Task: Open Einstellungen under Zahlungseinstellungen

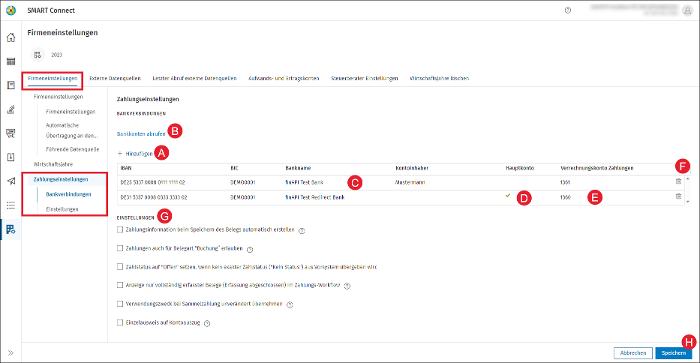Action: [x=62, y=209]
